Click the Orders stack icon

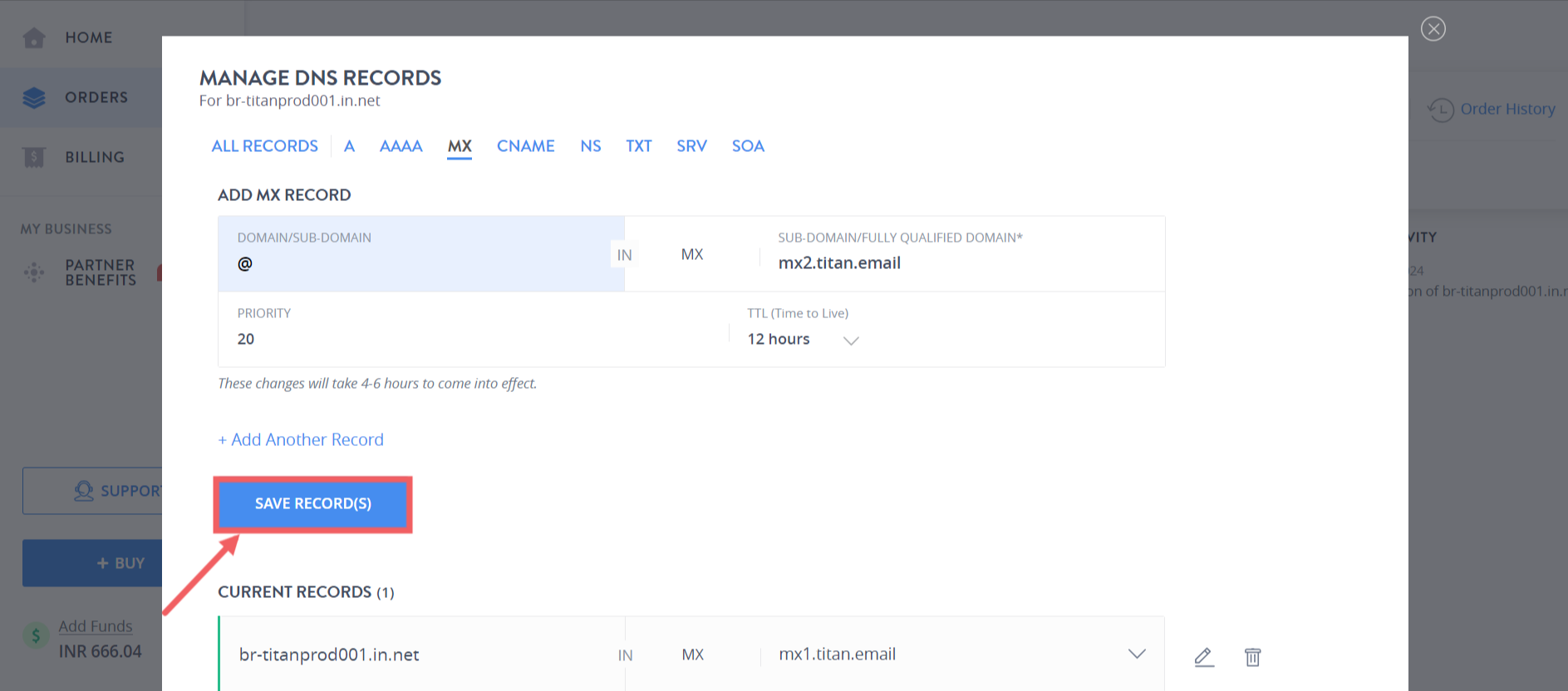tap(34, 98)
